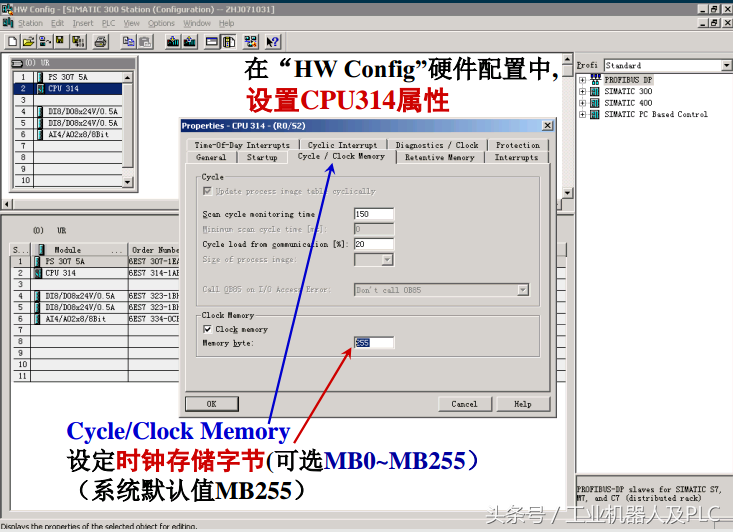This screenshot has width=733, height=532.
Task: Switch to Time-Of-Day Interrupts tab
Action: pyautogui.click(x=242, y=145)
